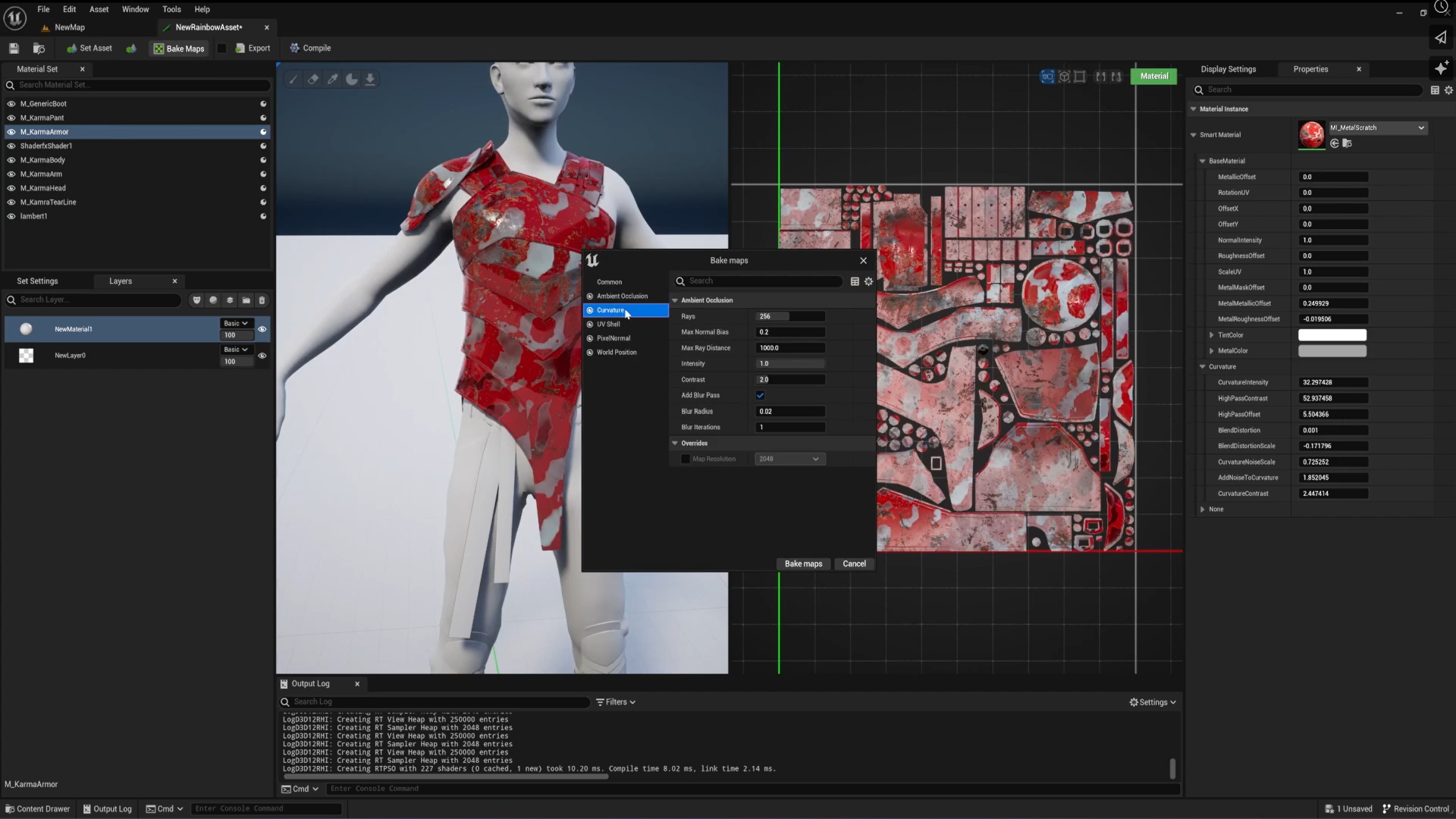This screenshot has height=819, width=1456.
Task: Click the save icon in main toolbar
Action: point(14,48)
